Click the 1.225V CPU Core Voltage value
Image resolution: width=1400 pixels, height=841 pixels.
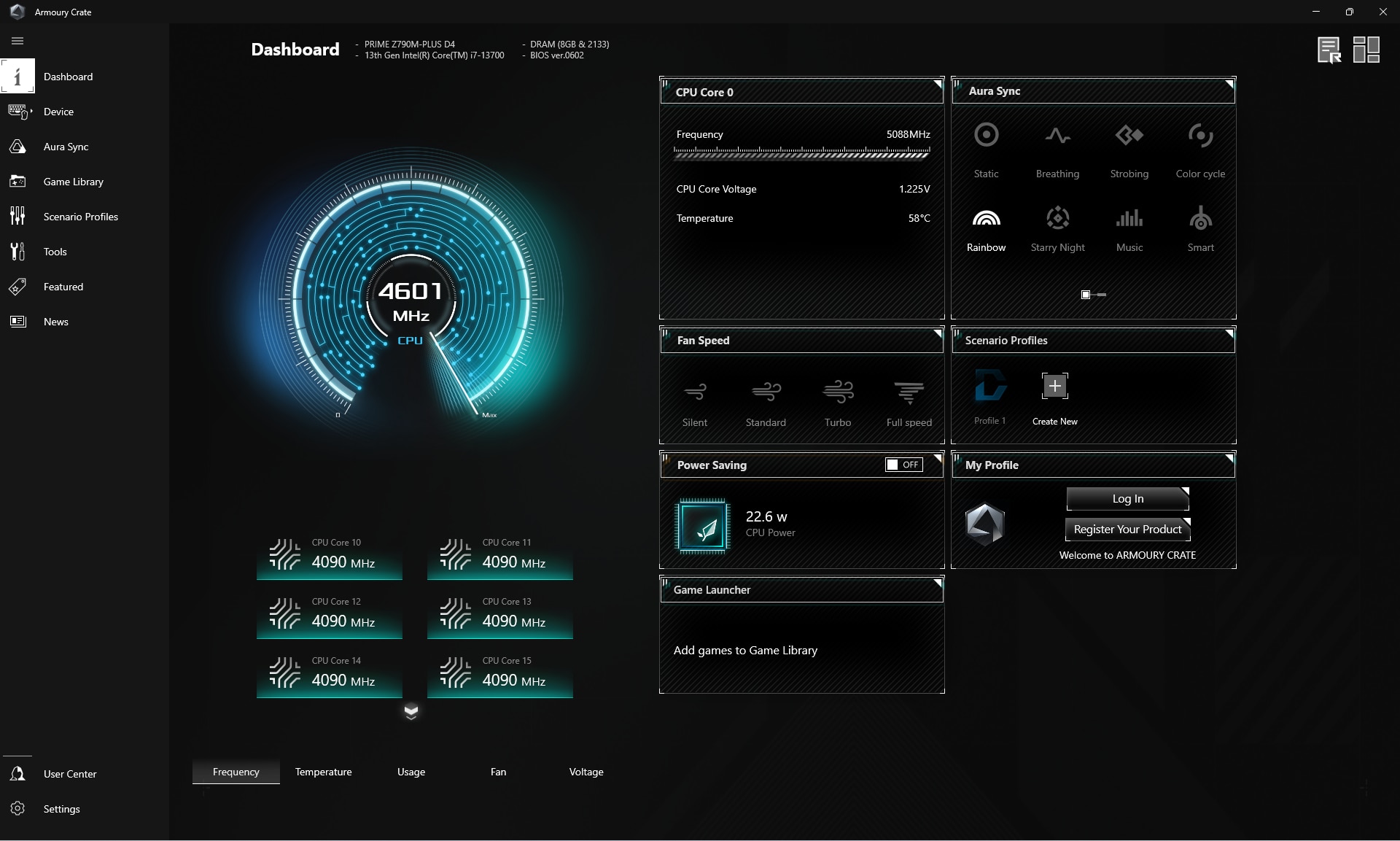click(914, 189)
